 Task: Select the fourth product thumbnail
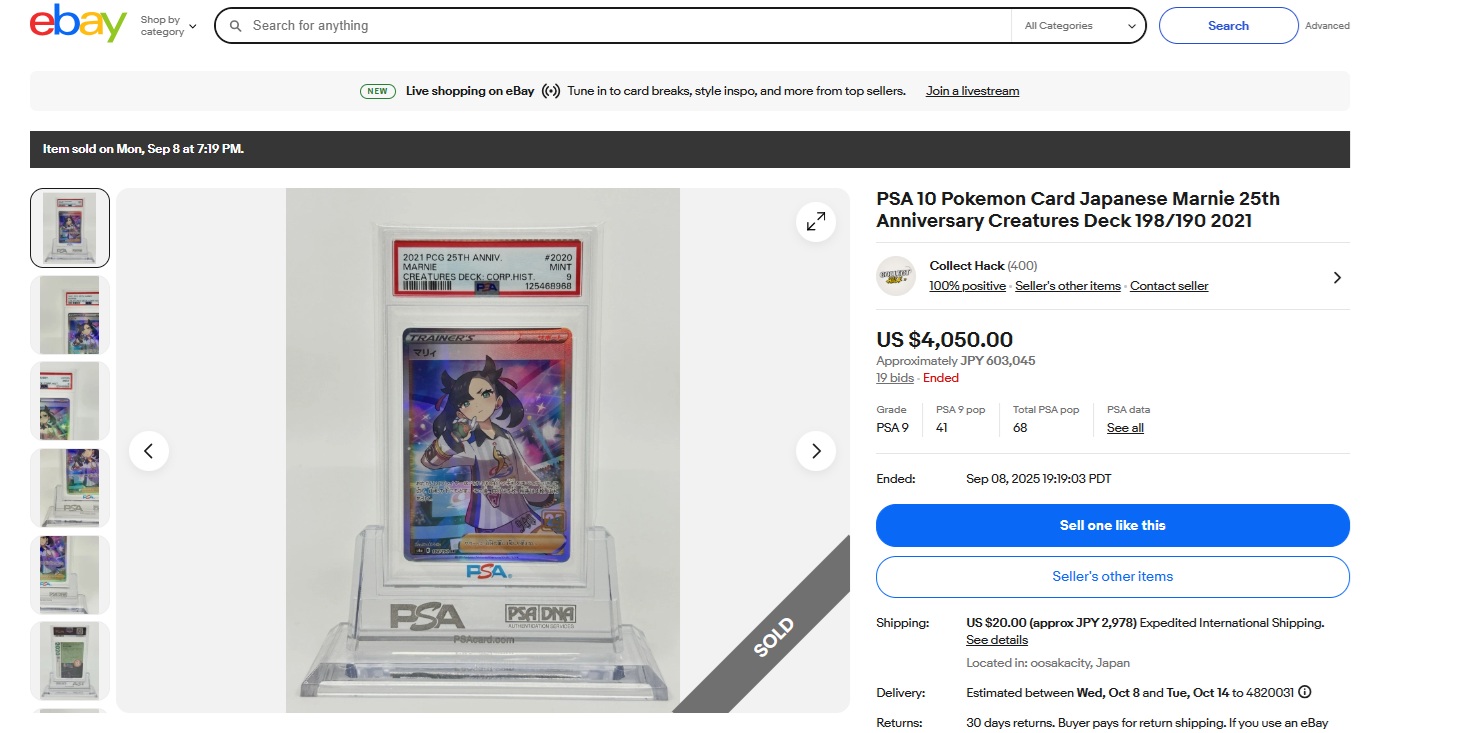70,488
